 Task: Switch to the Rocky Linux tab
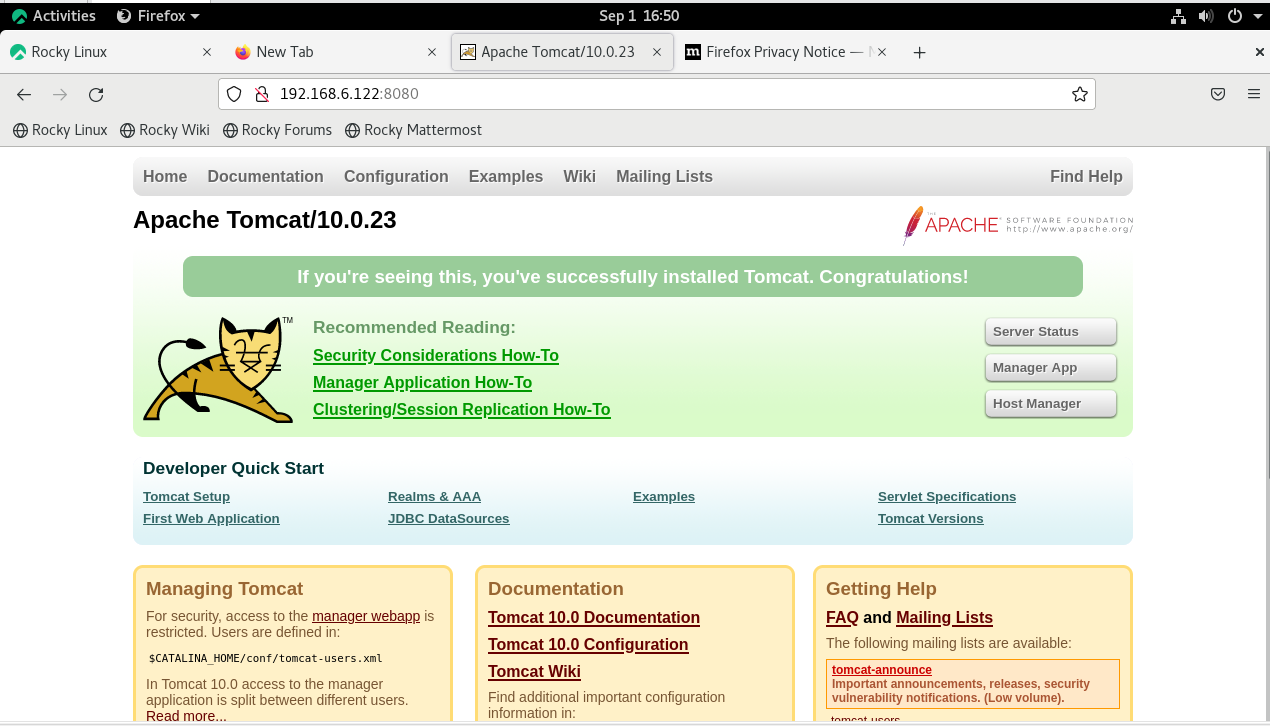(x=111, y=52)
